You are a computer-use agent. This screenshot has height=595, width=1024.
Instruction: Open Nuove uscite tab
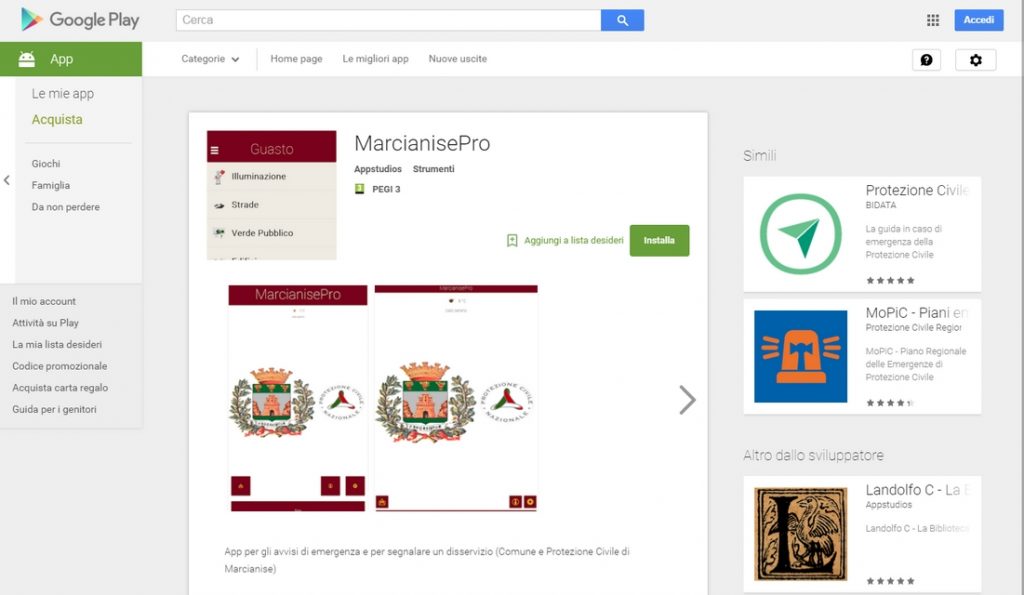tap(458, 59)
